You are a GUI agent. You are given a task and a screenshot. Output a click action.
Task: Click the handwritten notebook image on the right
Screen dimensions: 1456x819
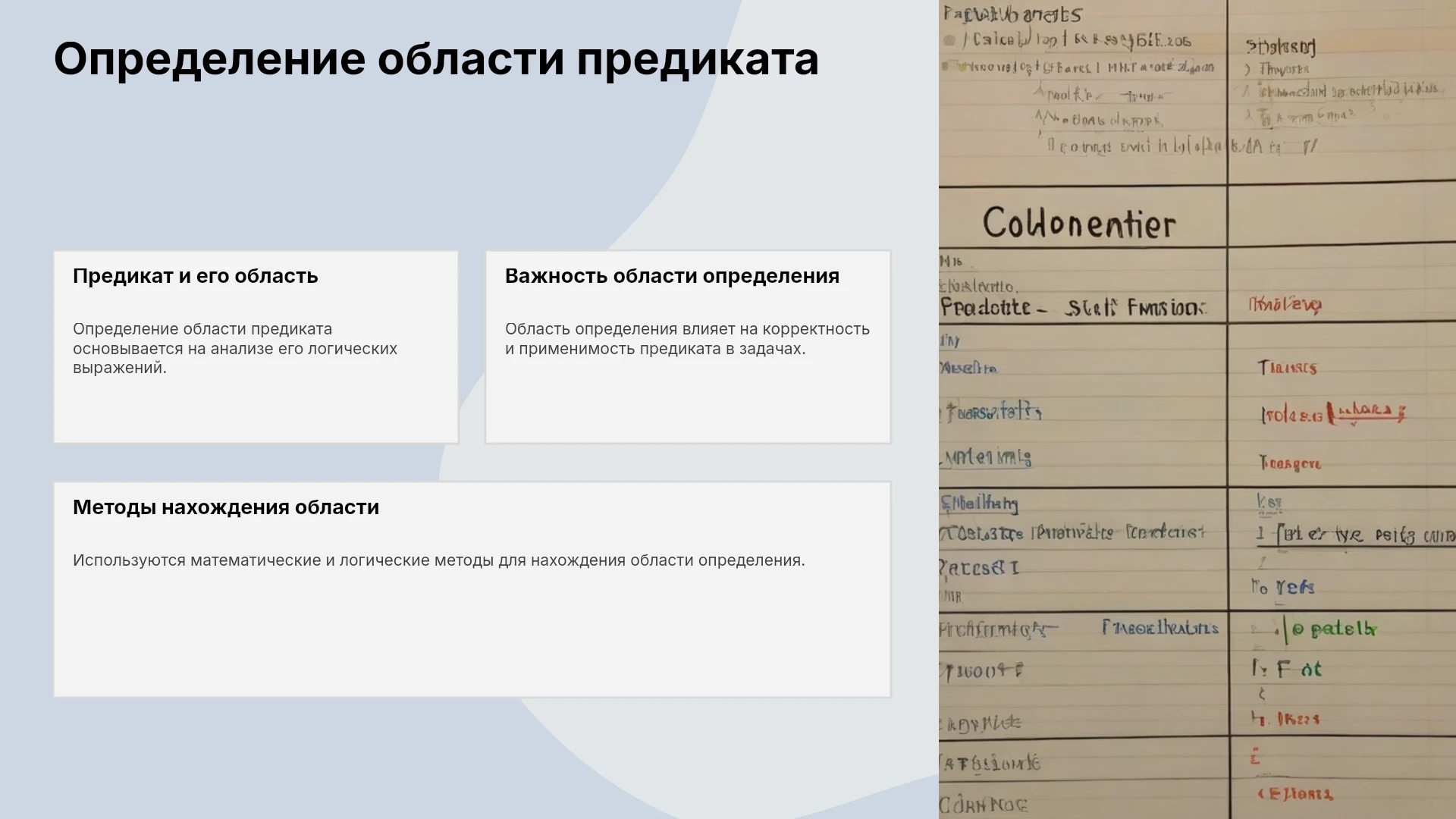1197,409
